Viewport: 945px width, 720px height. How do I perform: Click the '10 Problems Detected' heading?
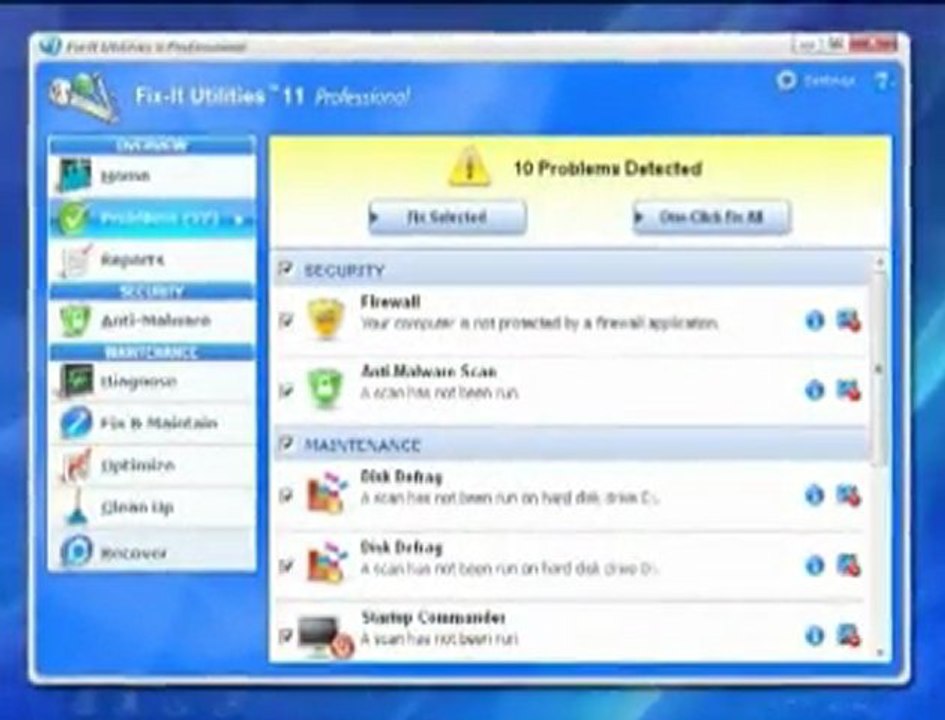click(x=608, y=168)
